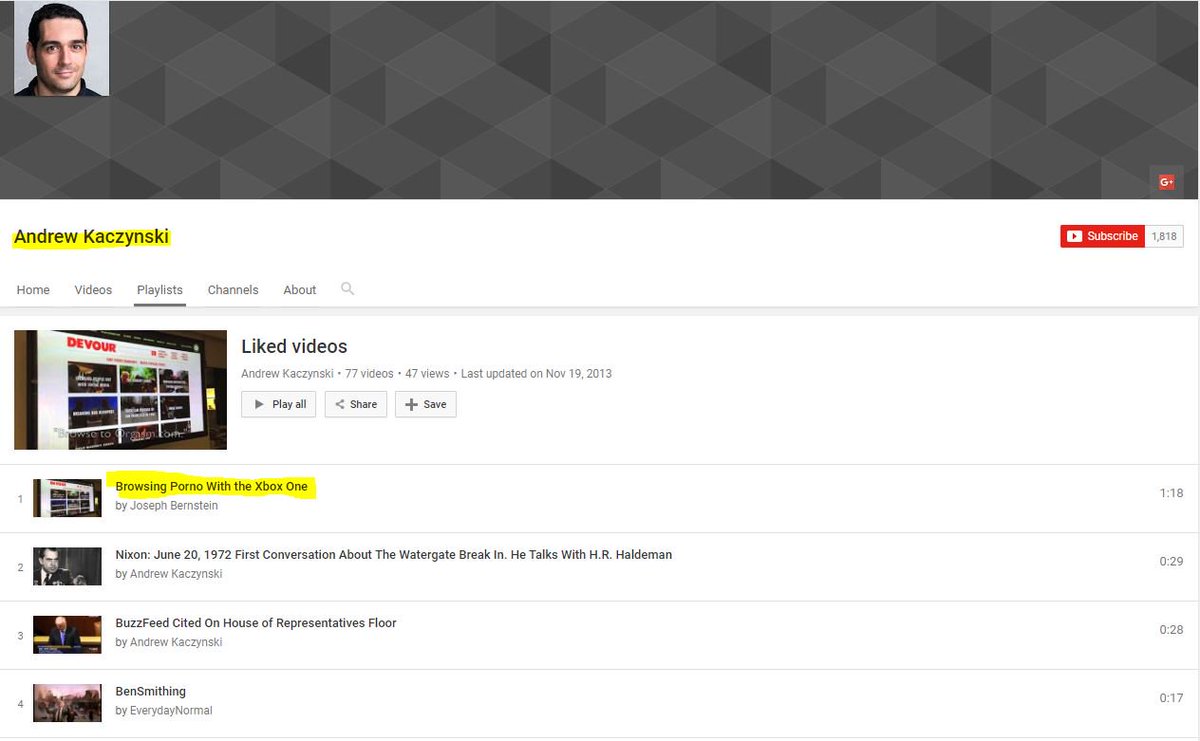Click the Joseph Bernstein uploader link
Screen dimensions: 1200x741
coord(174,506)
